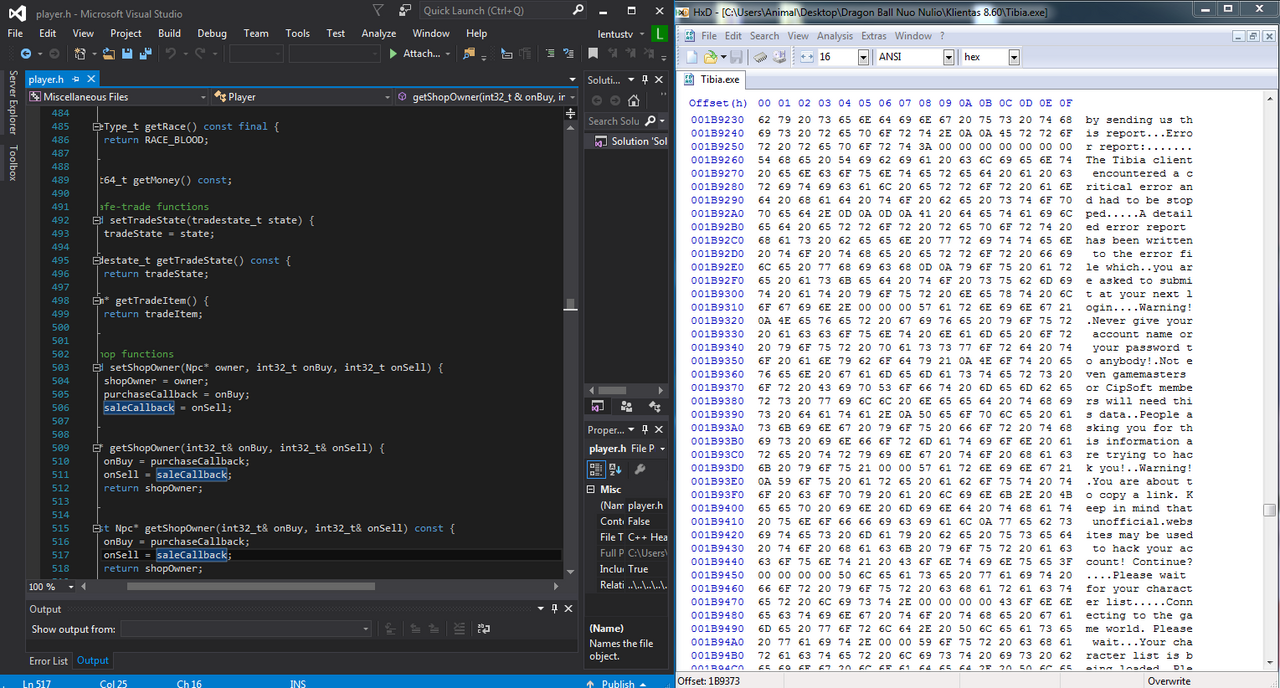Click the editor vertical scrollbar thumb
1280x688 pixels.
point(570,305)
